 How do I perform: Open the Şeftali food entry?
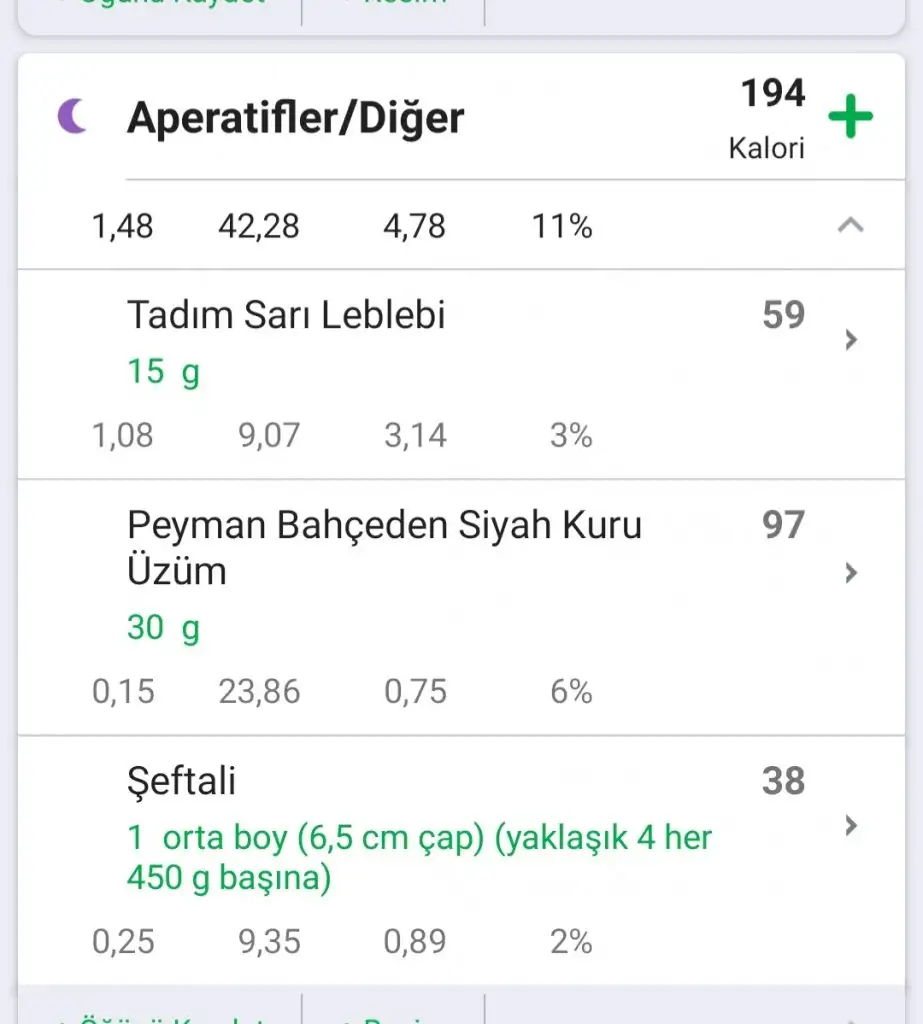point(181,781)
